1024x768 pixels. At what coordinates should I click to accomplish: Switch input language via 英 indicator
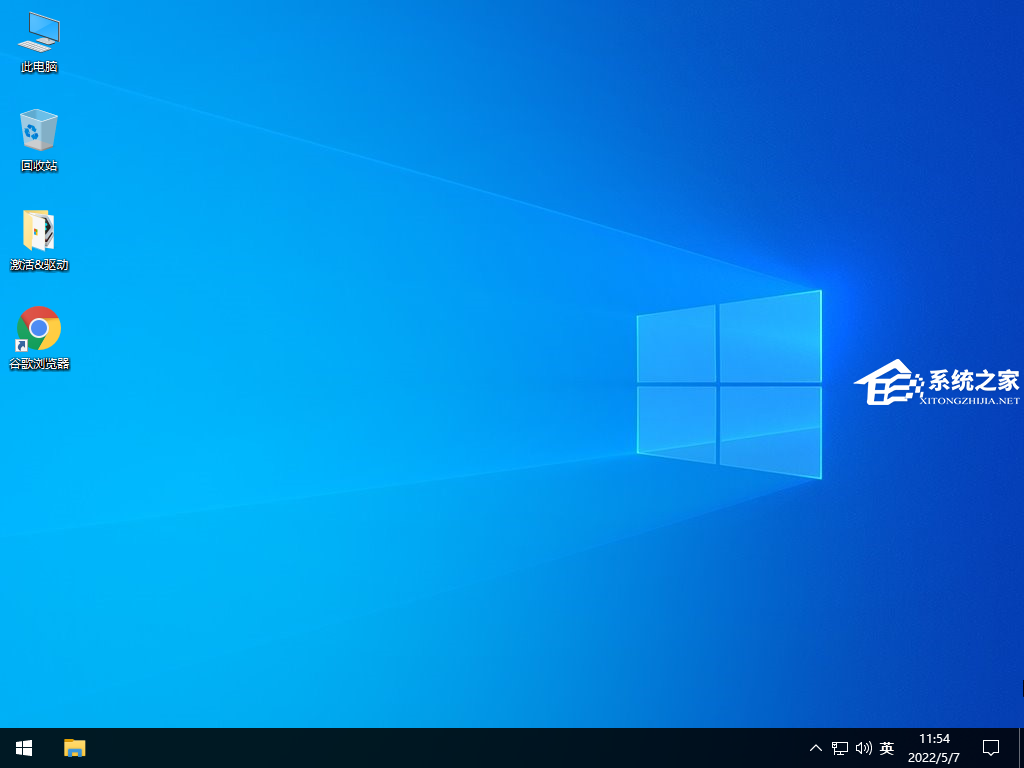pyautogui.click(x=886, y=747)
